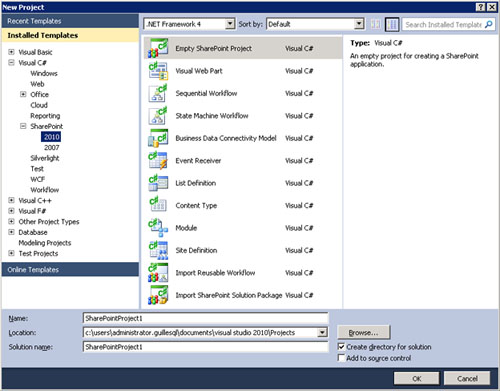Select the Modeling Projects node
The width and height of the screenshot is (500, 391).
[x=45, y=243]
